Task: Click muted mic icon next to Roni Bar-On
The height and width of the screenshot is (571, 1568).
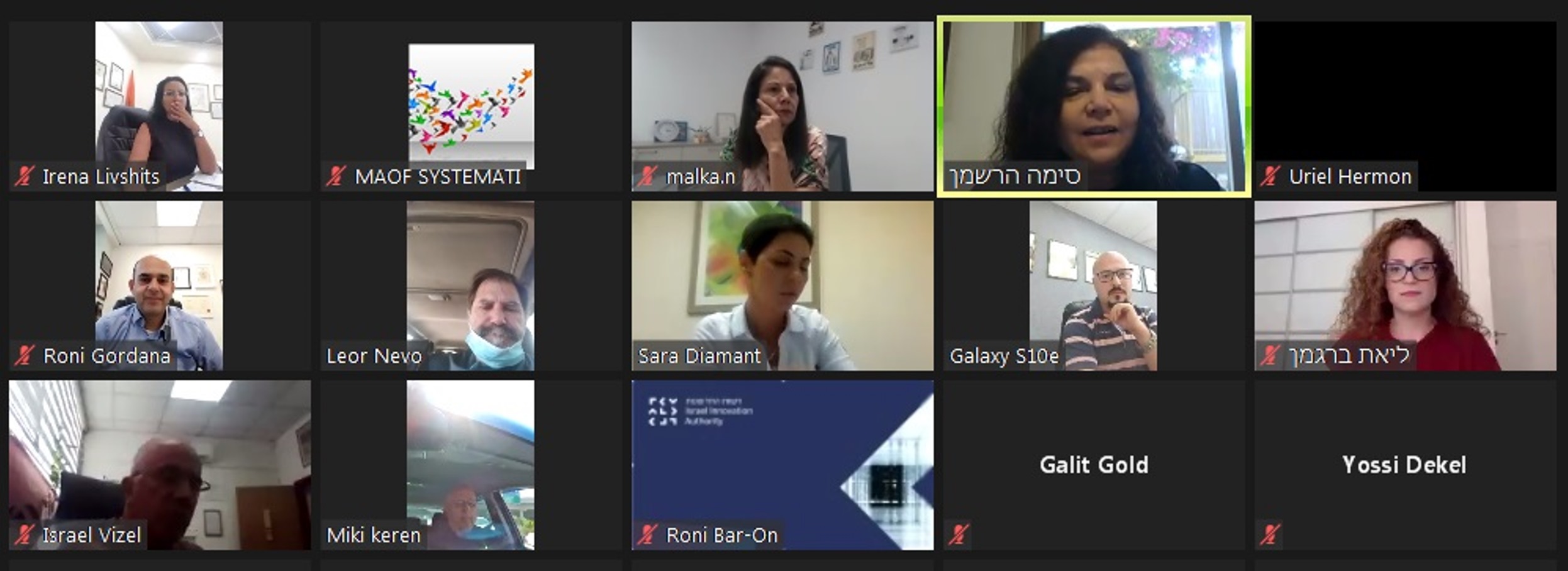Action: (x=647, y=535)
